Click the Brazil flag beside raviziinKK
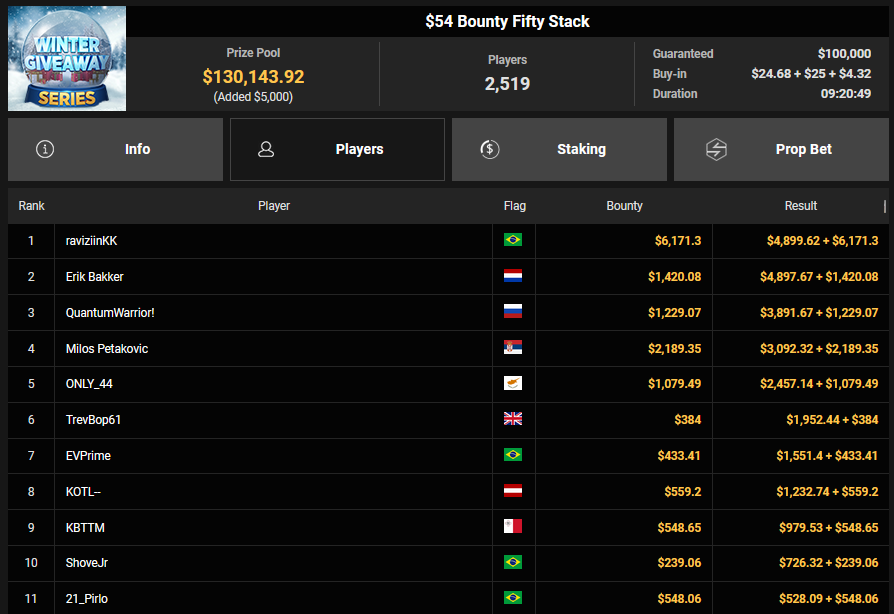 tap(513, 240)
